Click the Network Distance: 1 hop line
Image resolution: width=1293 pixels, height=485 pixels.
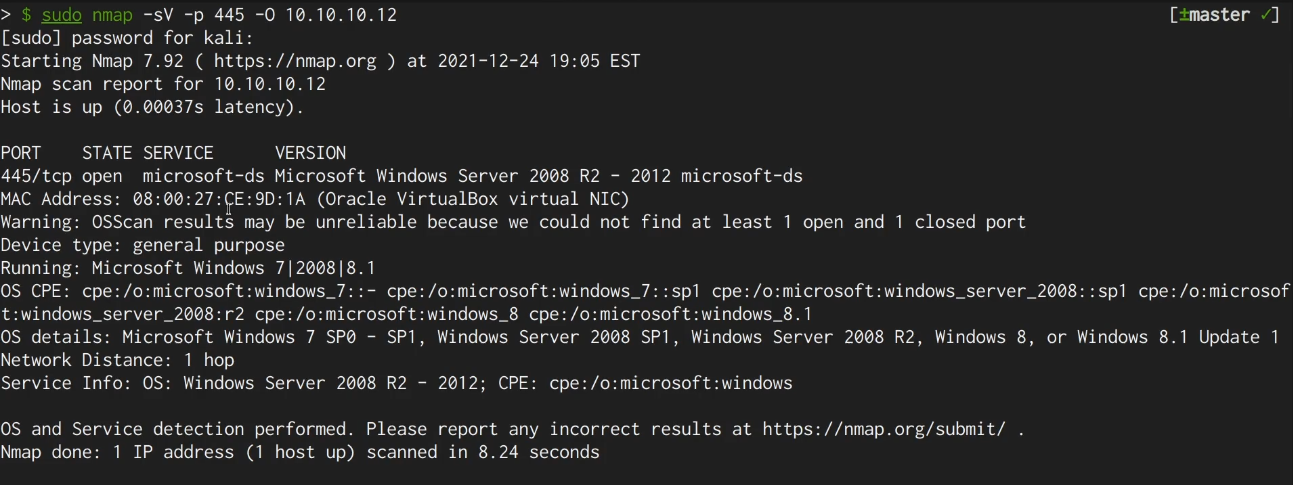(117, 360)
